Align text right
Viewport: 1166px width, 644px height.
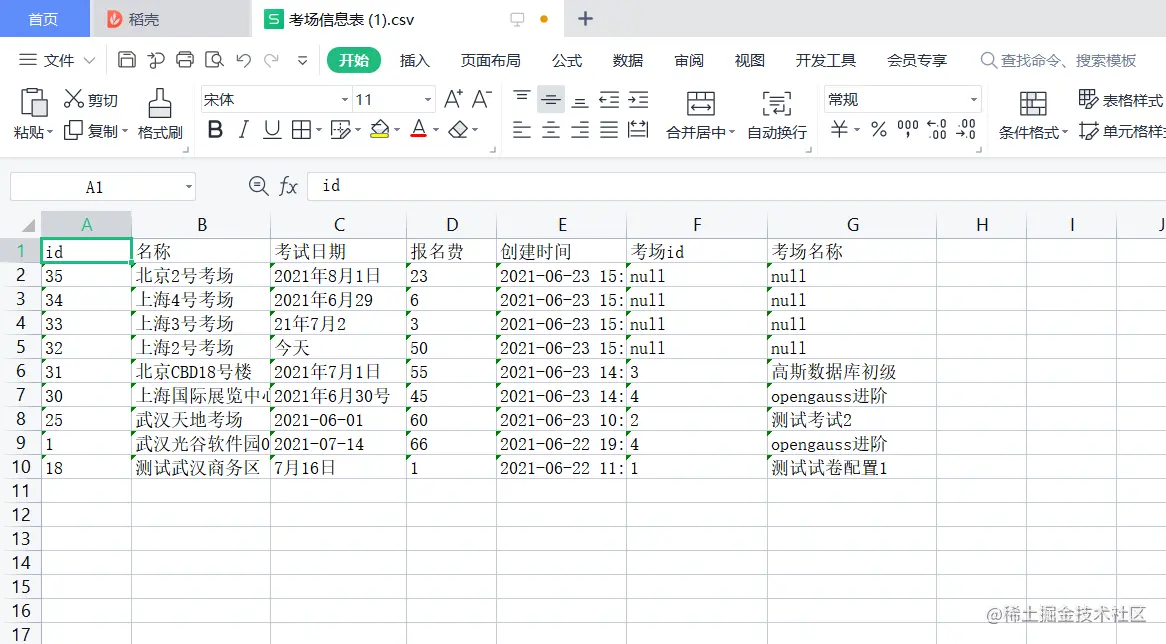[x=580, y=130]
